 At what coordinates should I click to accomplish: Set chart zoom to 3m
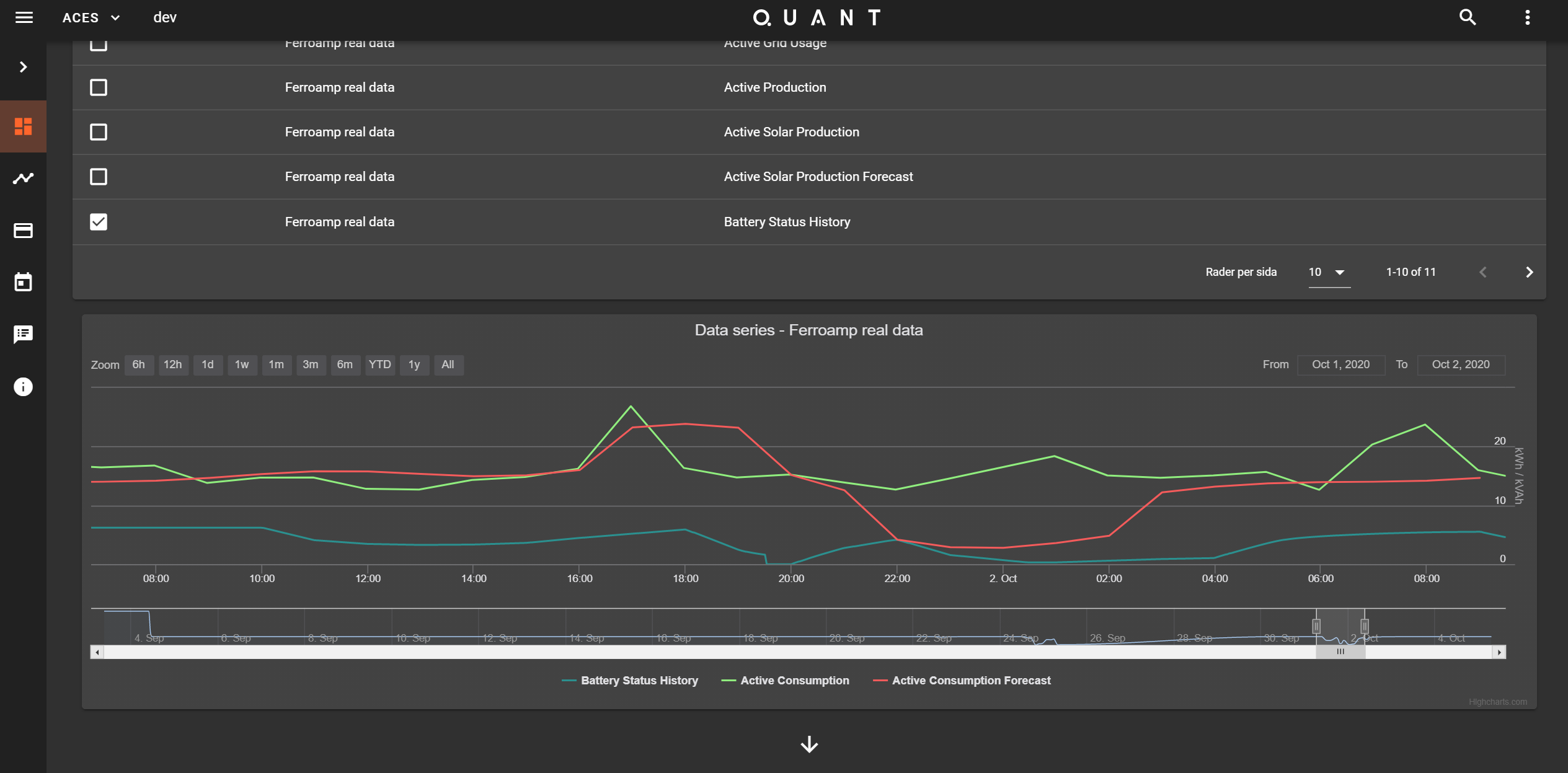click(x=311, y=364)
